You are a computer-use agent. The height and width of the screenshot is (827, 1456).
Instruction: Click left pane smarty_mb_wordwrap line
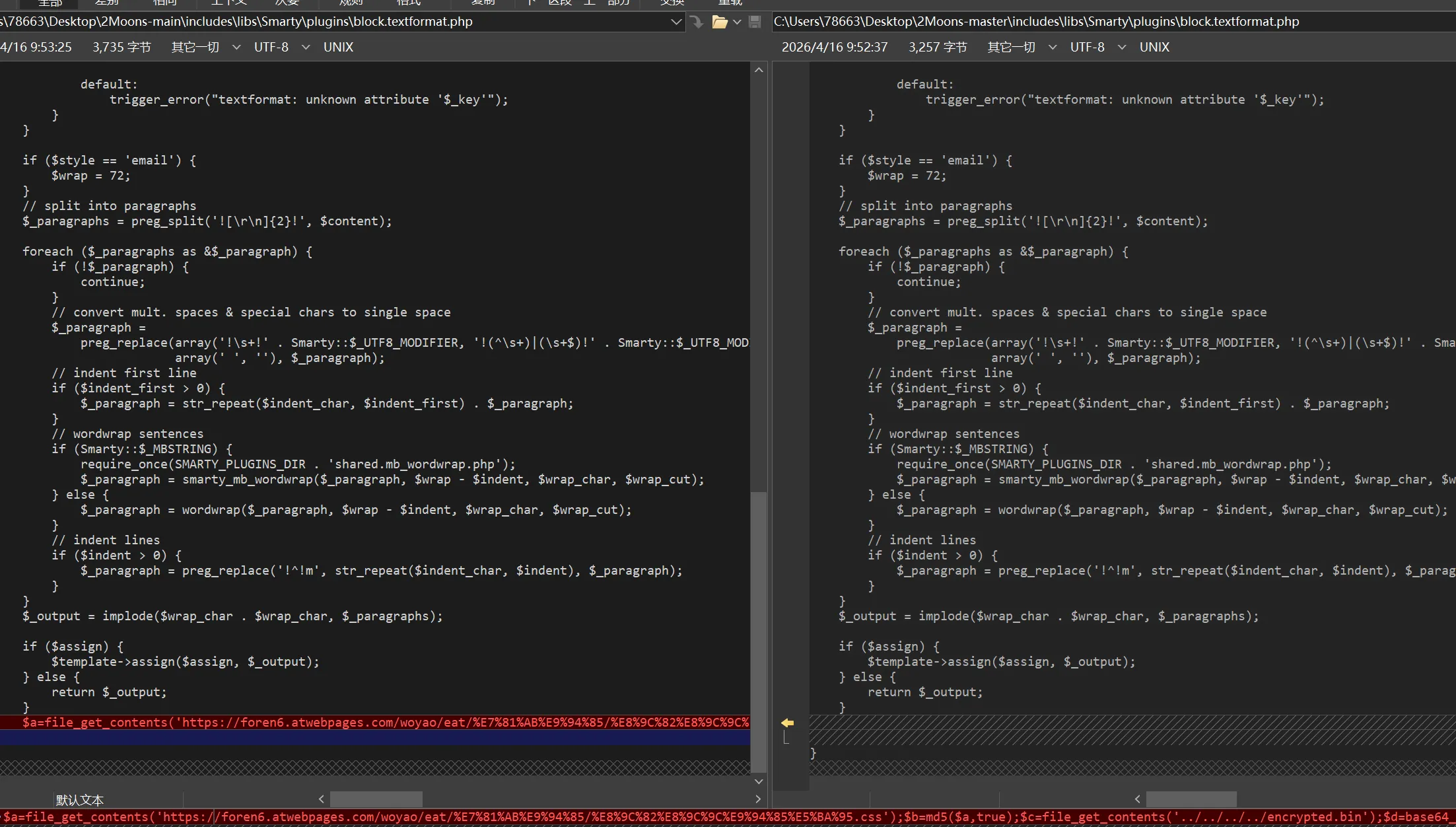tap(392, 480)
